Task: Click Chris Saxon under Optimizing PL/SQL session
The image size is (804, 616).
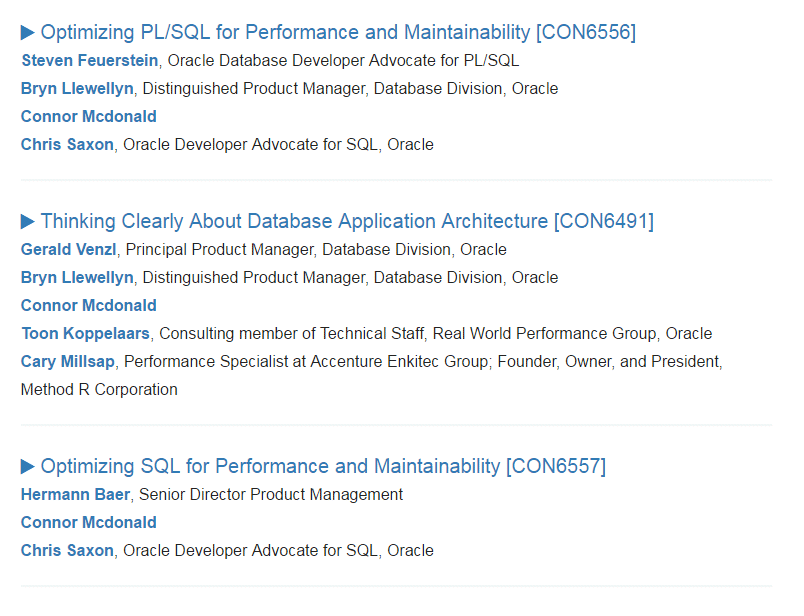Action: pos(67,145)
